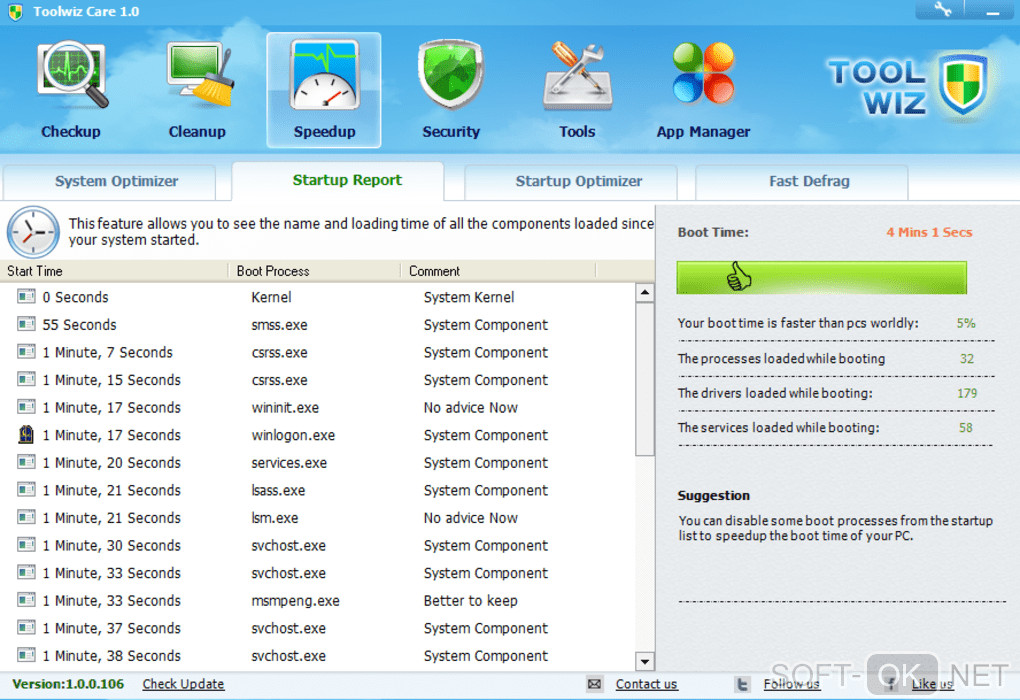Click the Contact us link
Image resolution: width=1020 pixels, height=700 pixels.
click(x=646, y=684)
